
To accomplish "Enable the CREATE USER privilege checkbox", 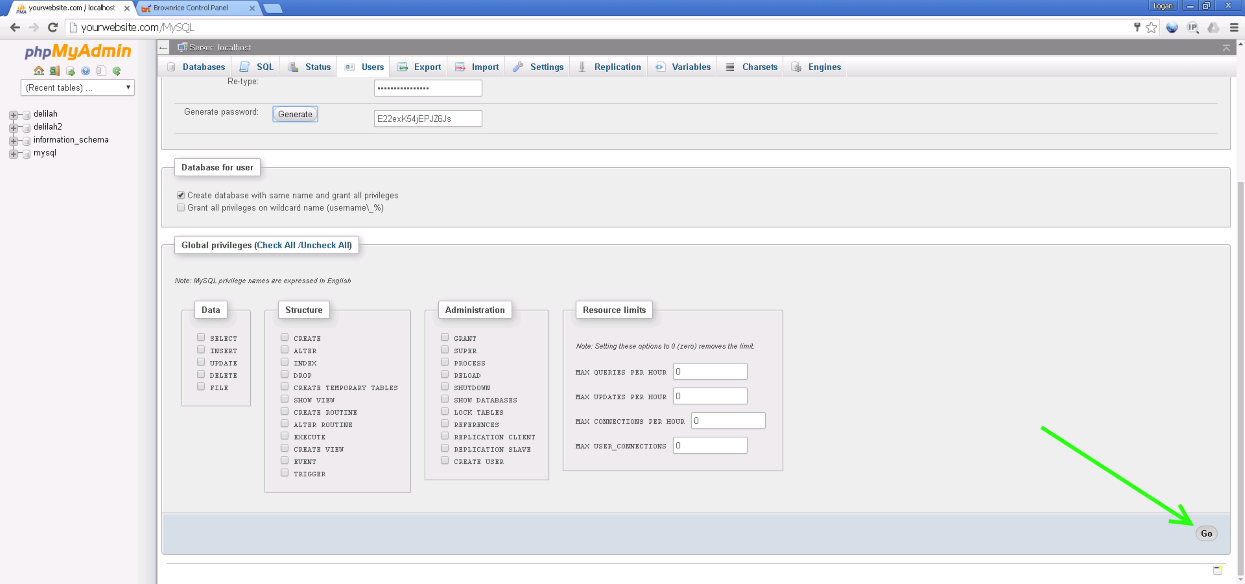I will [x=445, y=461].
